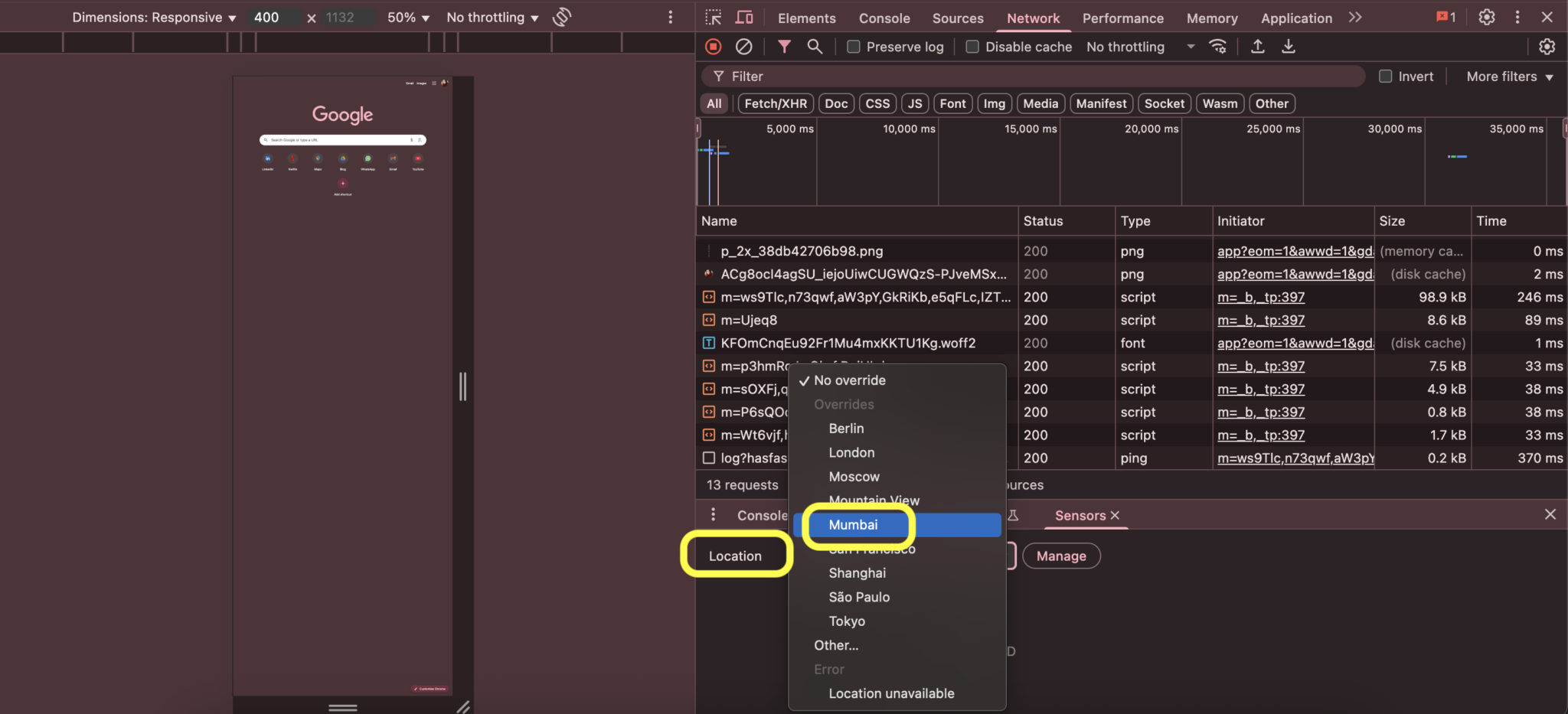Open network search magnifier

[x=815, y=47]
